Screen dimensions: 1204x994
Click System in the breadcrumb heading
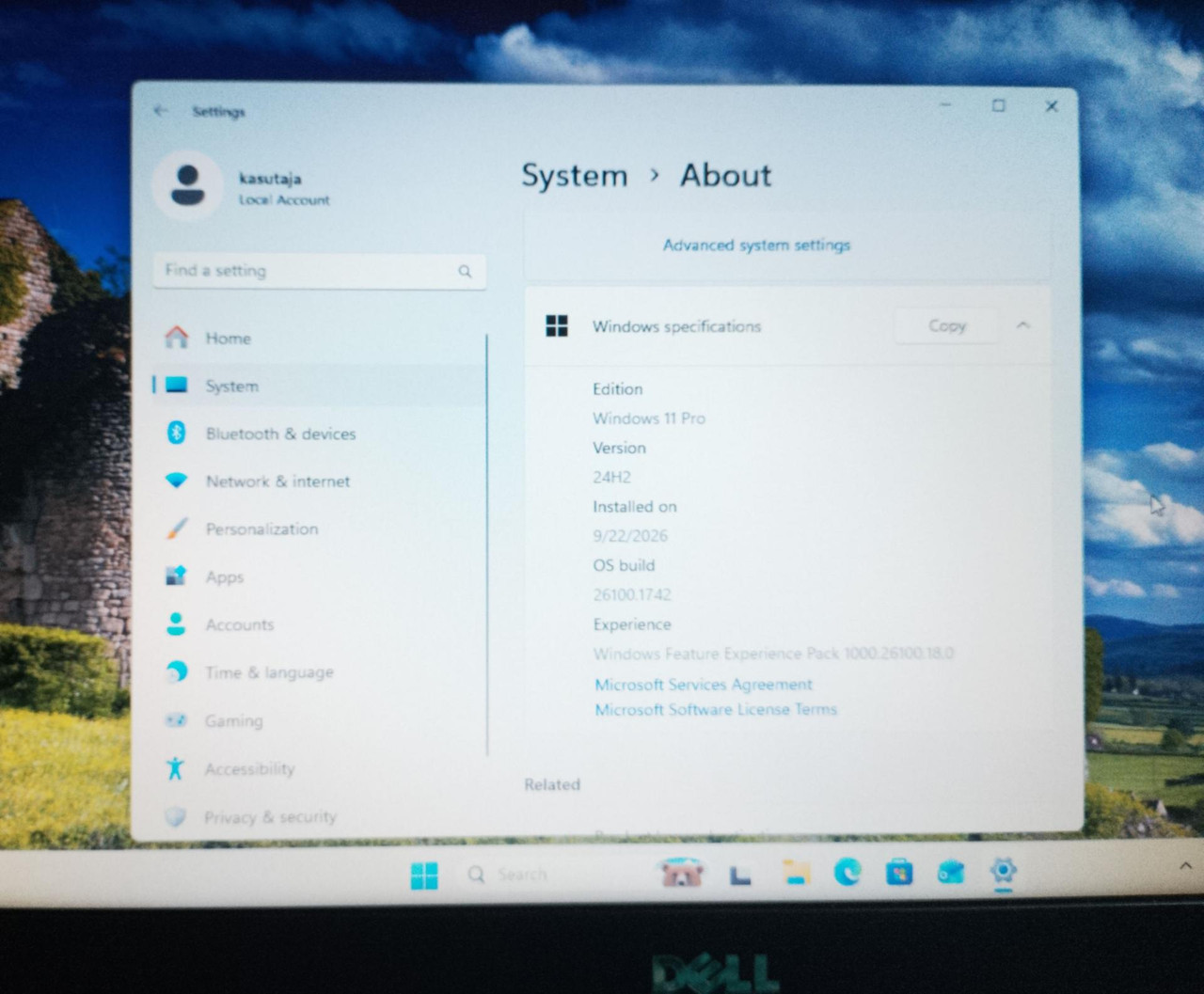pos(575,176)
